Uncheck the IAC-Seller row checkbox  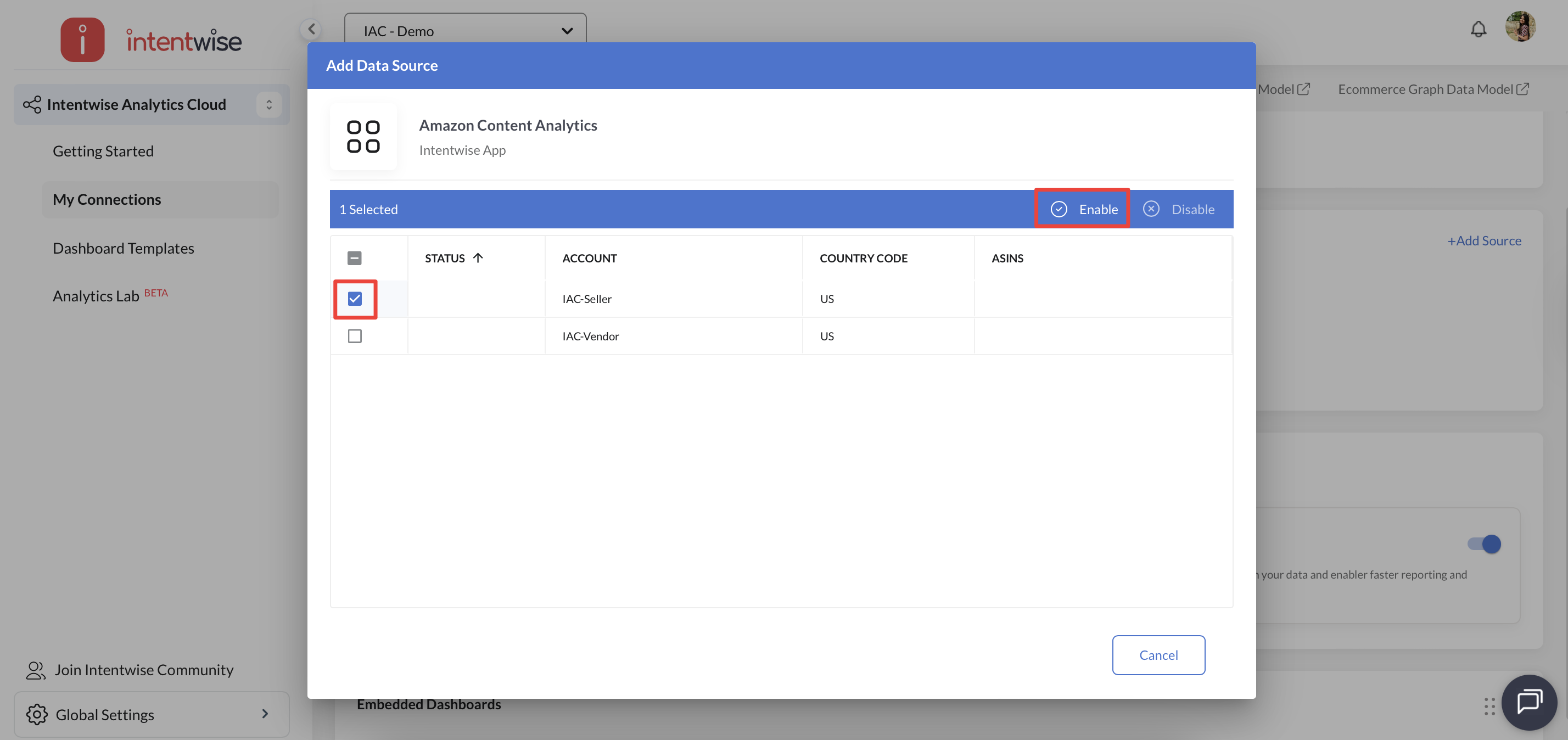[355, 299]
